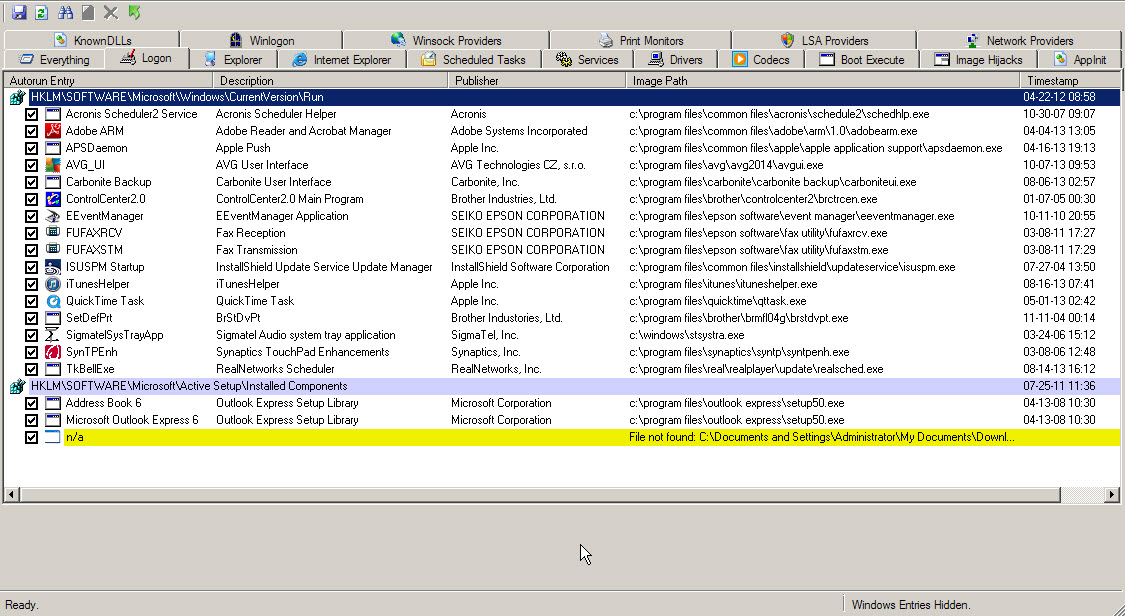Click the Jump to Entry green arrow icon
The image size is (1125, 616).
pyautogui.click(x=134, y=12)
